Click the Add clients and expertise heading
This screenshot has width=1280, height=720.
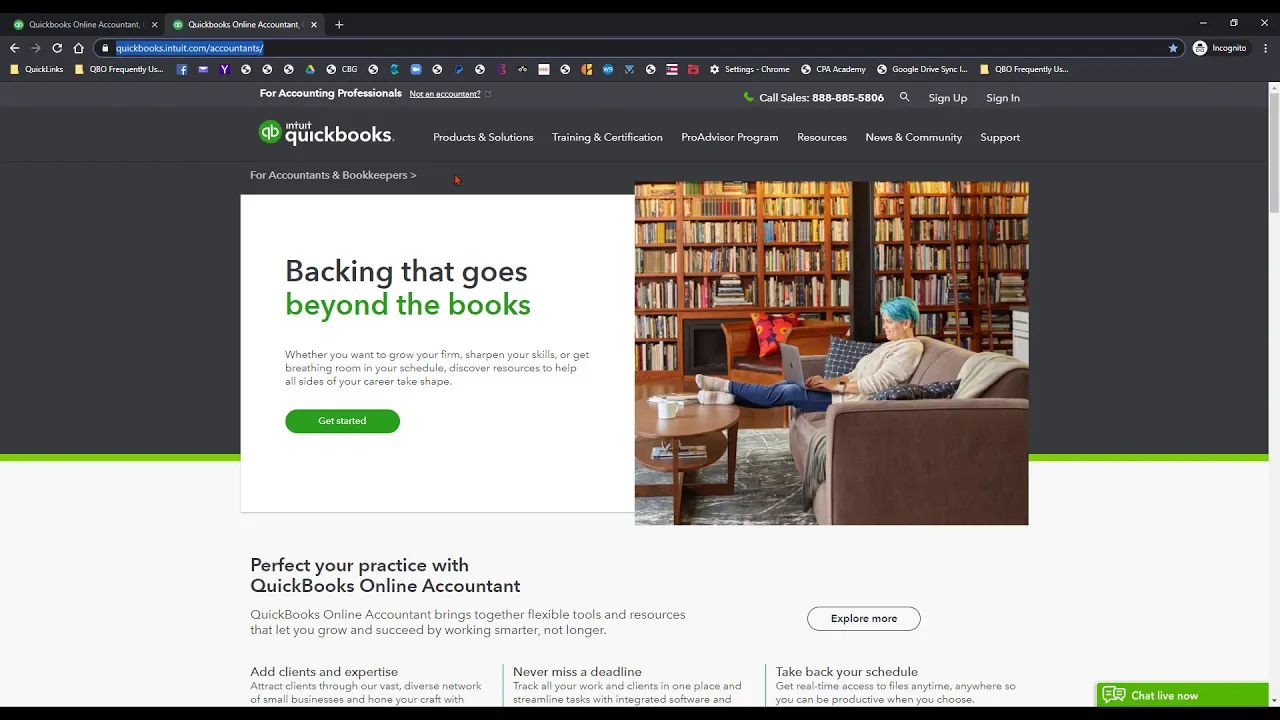[x=324, y=672]
